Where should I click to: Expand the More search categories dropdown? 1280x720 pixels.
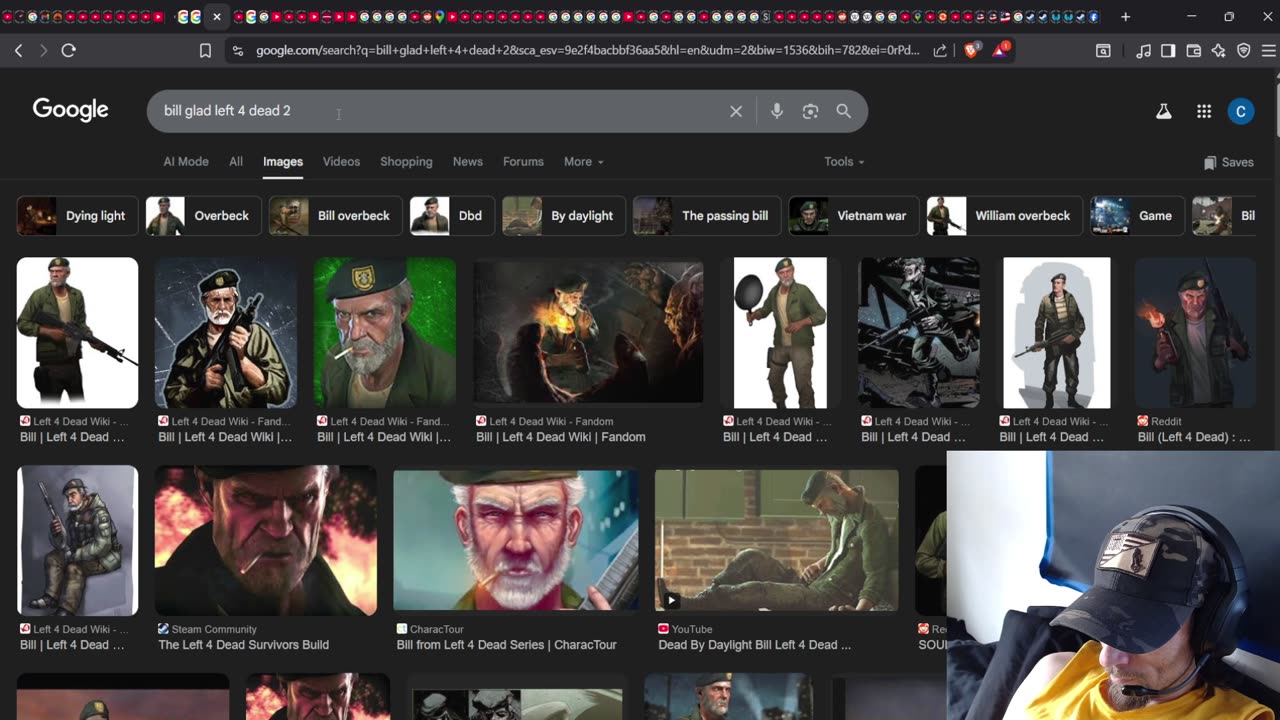pos(583,162)
